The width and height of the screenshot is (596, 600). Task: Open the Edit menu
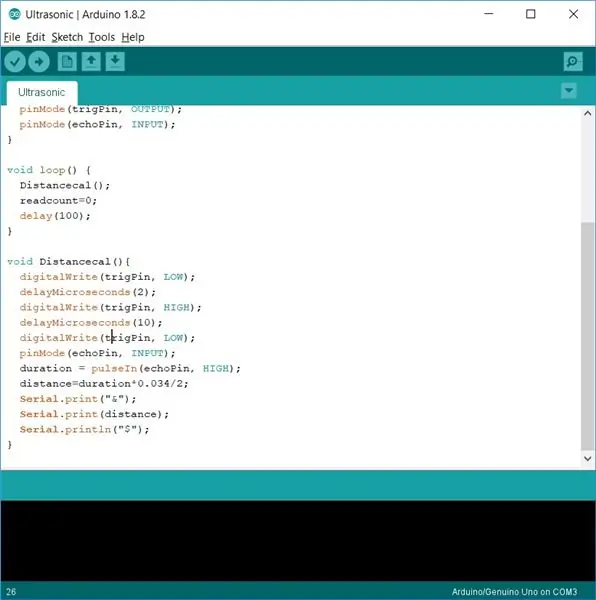tap(36, 37)
